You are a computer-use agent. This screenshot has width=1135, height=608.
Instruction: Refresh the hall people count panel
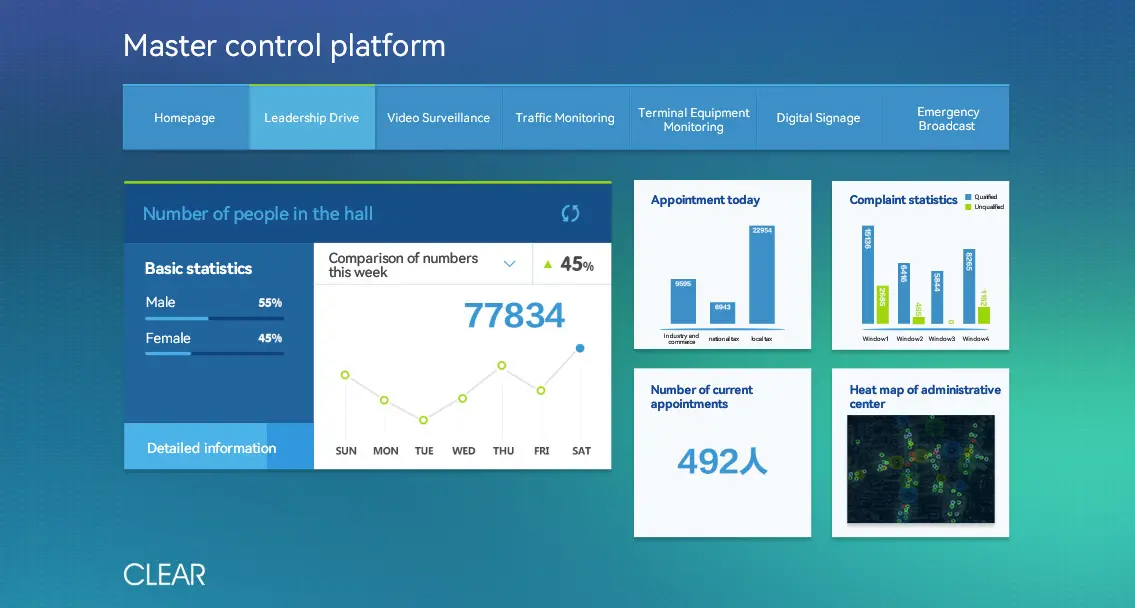(570, 213)
